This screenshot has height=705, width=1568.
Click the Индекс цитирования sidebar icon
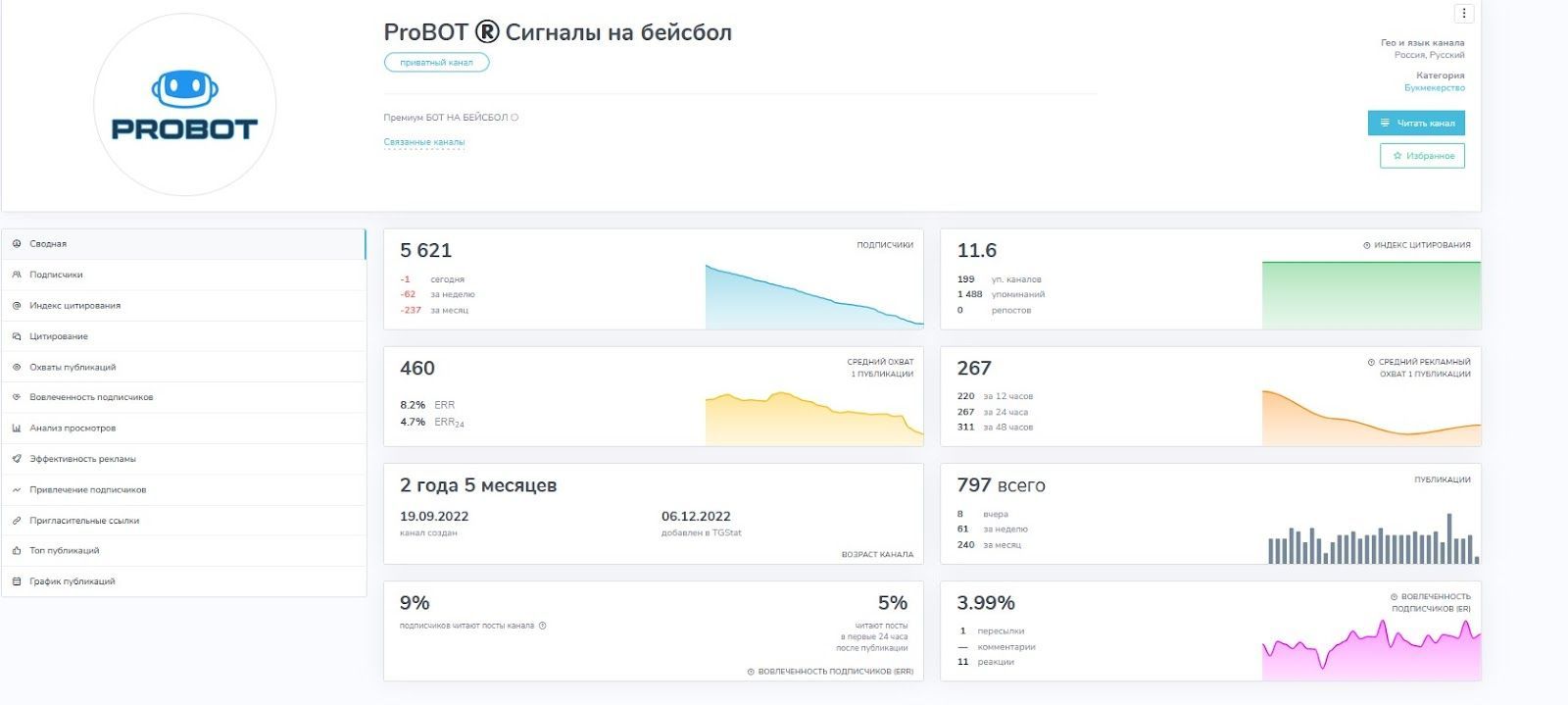(x=17, y=306)
